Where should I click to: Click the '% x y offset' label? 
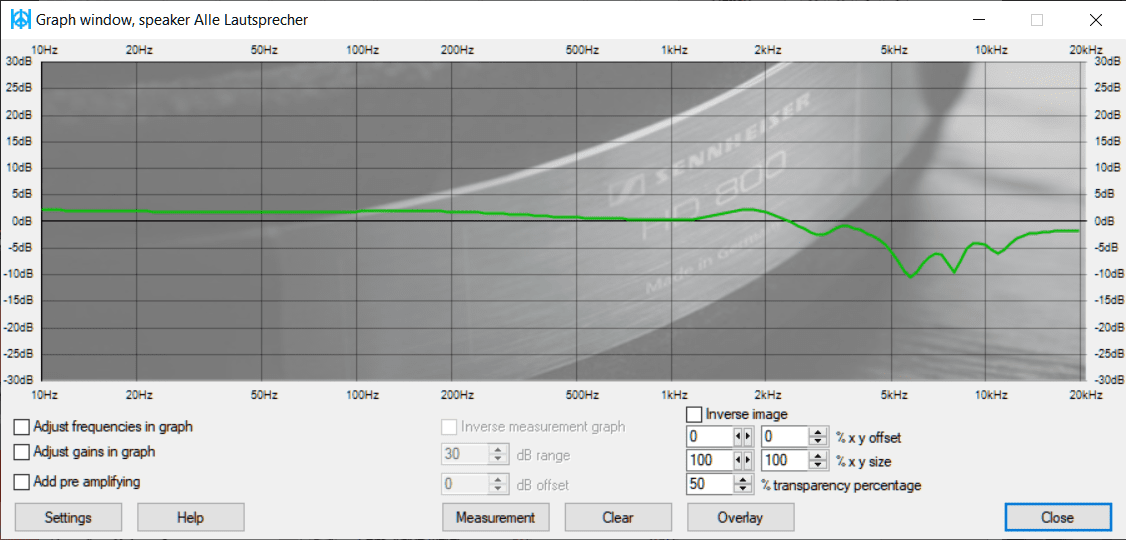(x=869, y=437)
